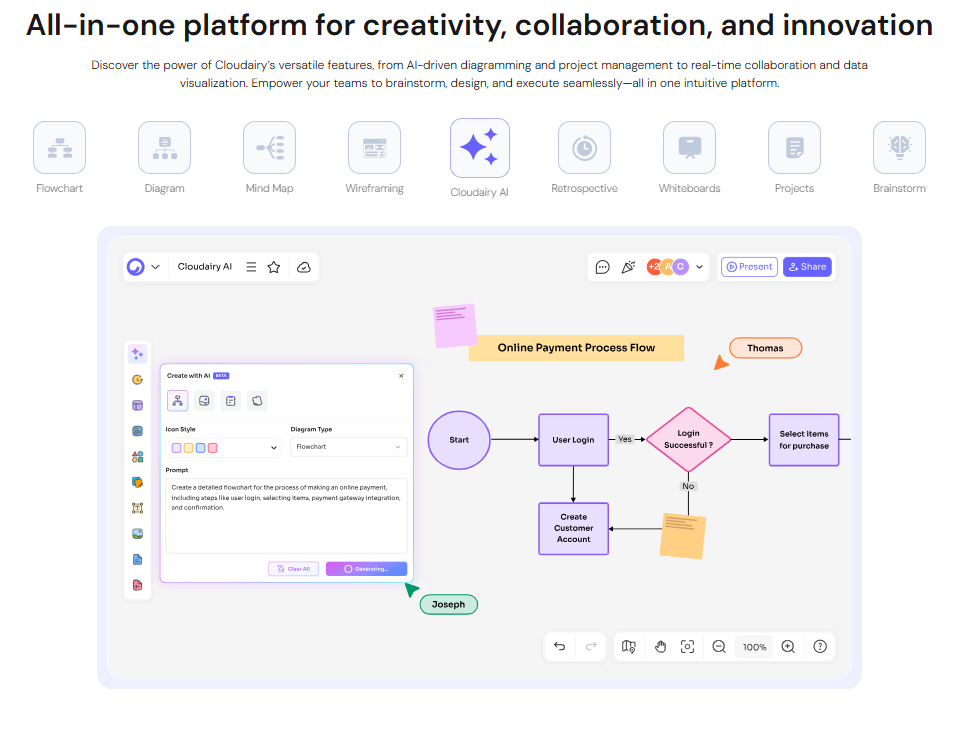
Task: Open the comments chat bubble icon
Action: (x=602, y=267)
